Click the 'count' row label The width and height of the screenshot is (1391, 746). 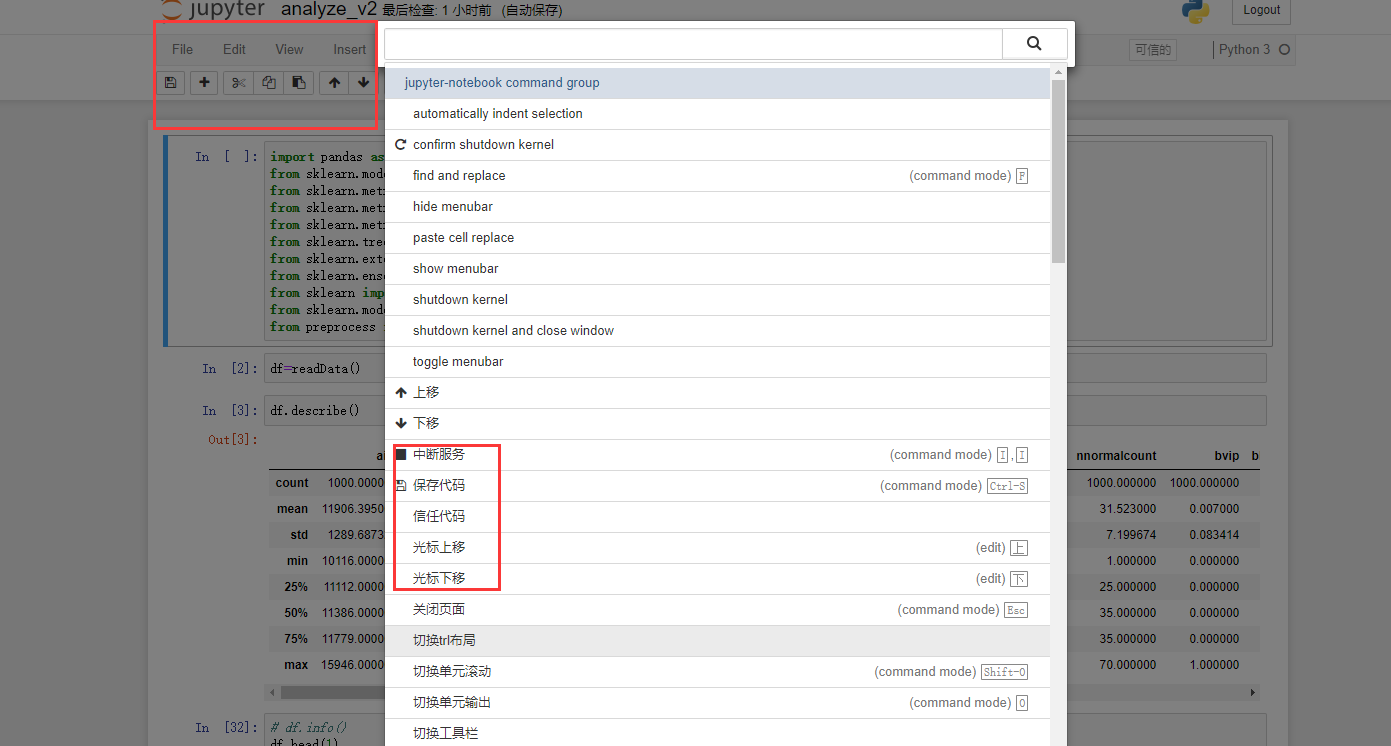(292, 483)
